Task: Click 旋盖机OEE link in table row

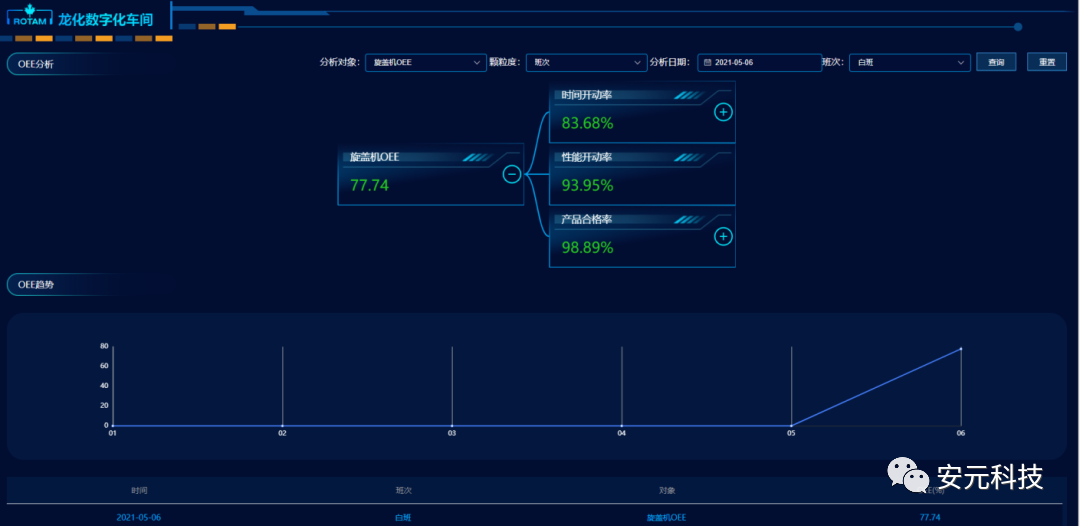Action: point(666,517)
